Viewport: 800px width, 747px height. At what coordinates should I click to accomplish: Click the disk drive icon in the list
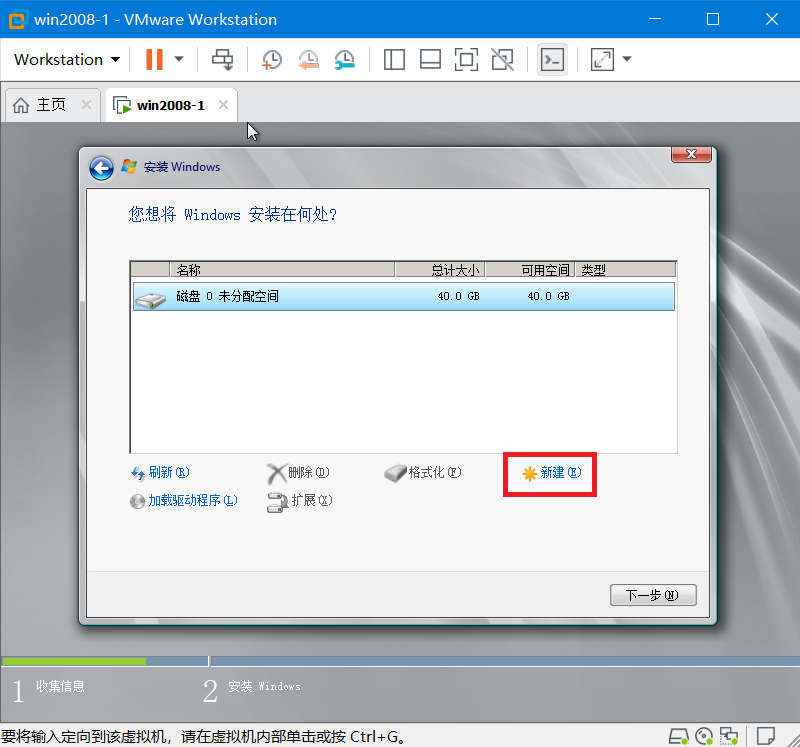pos(150,299)
